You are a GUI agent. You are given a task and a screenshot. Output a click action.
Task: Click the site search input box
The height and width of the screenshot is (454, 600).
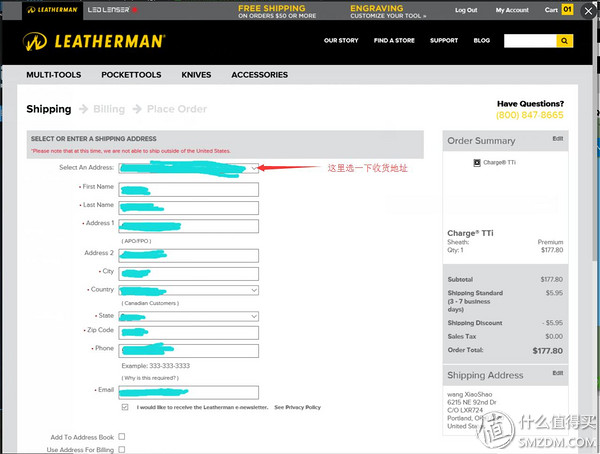coord(530,41)
